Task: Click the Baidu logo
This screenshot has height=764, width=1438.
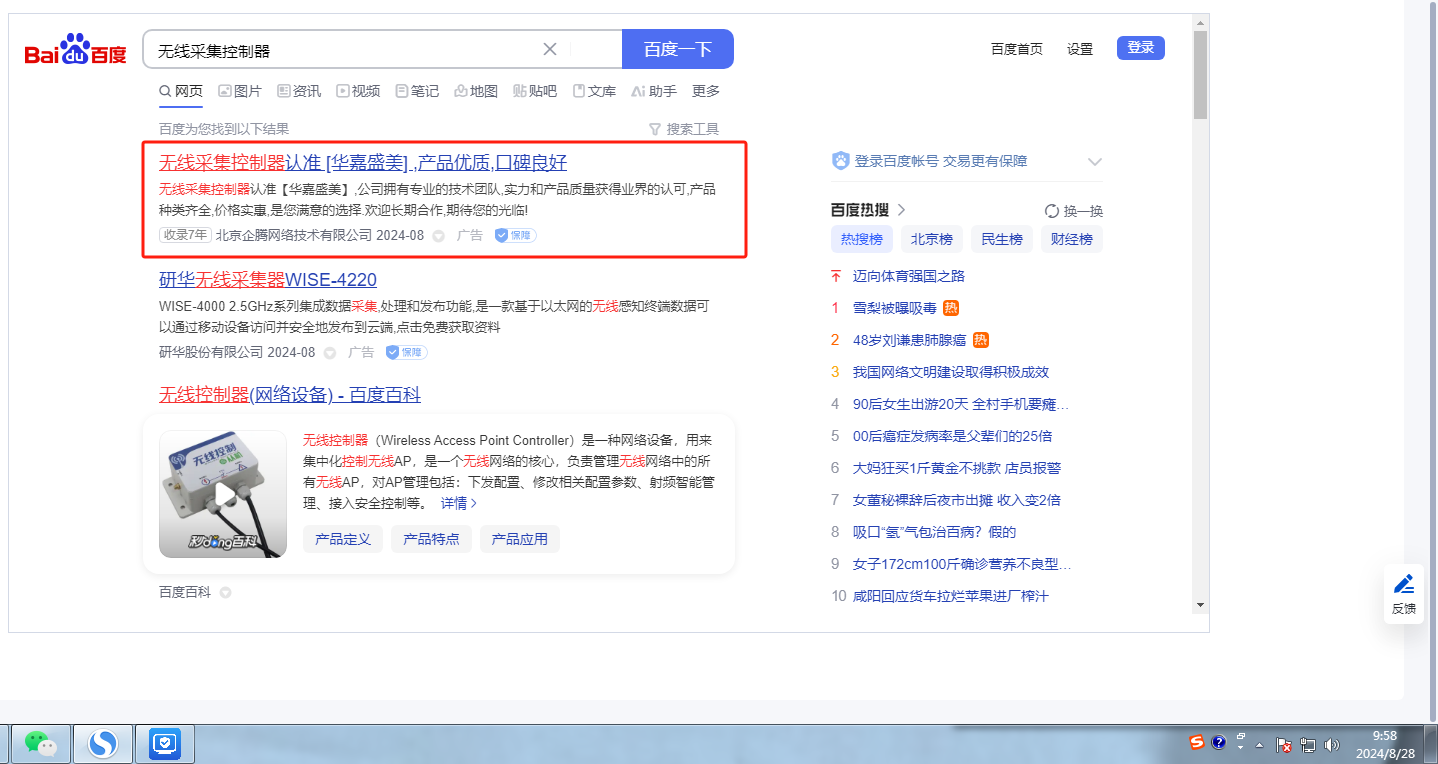Action: click(x=76, y=49)
